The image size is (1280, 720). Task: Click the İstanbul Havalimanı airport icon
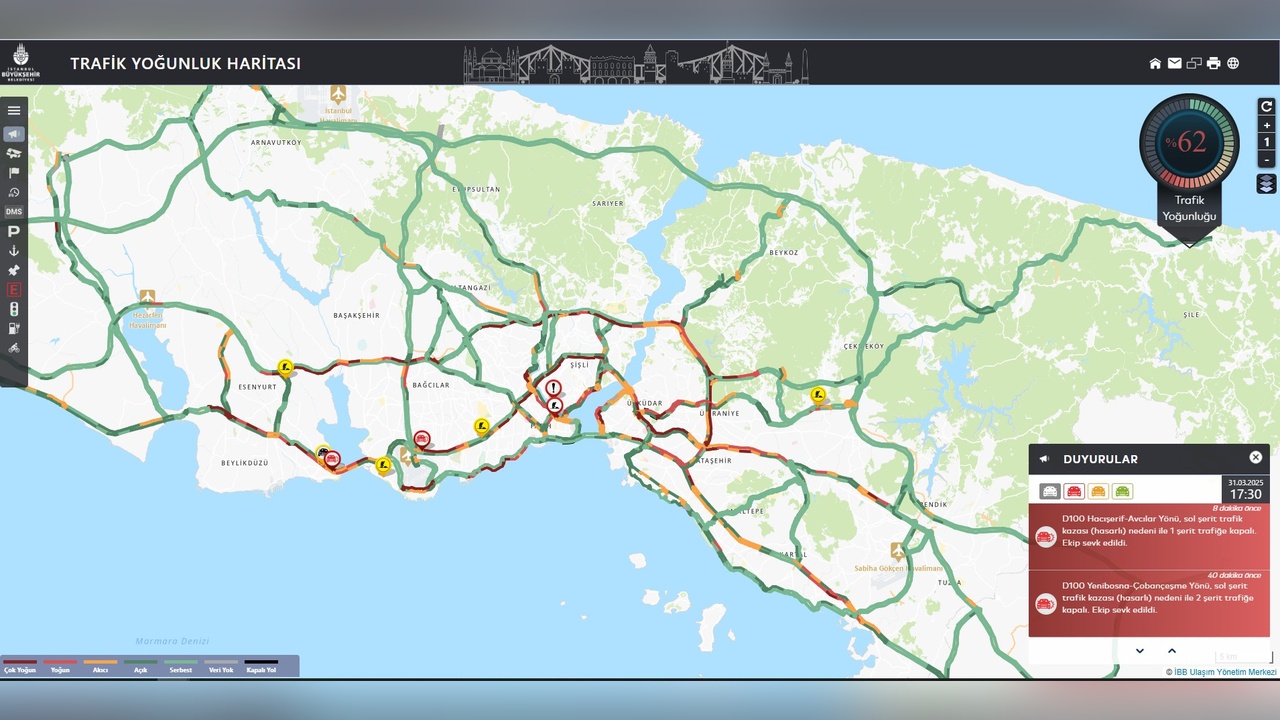point(338,94)
